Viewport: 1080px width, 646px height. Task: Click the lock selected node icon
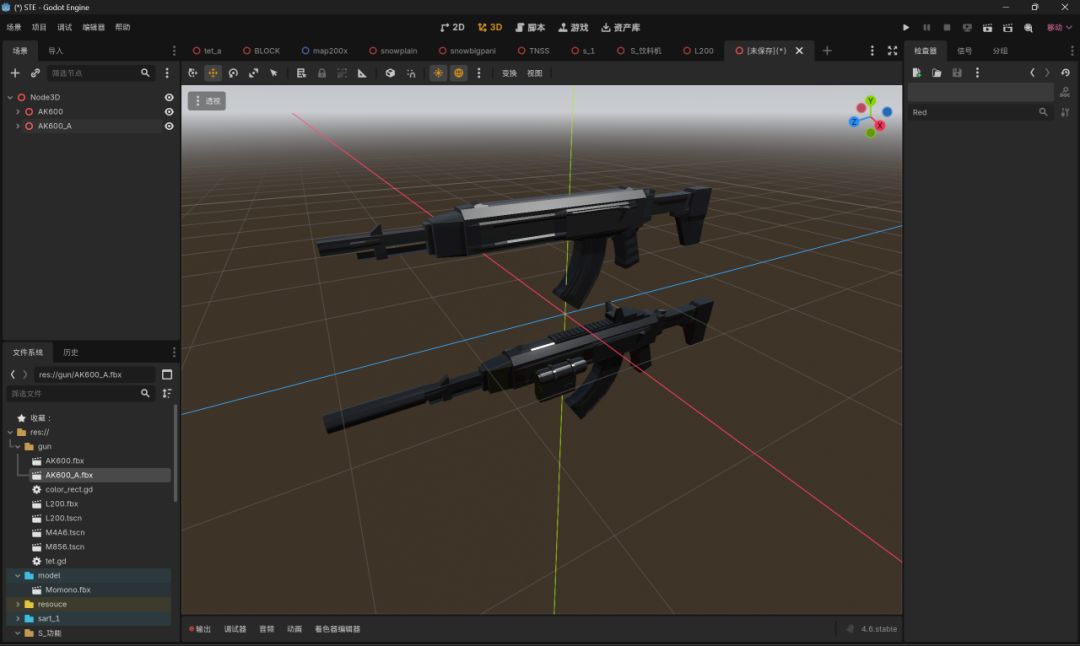coord(322,73)
